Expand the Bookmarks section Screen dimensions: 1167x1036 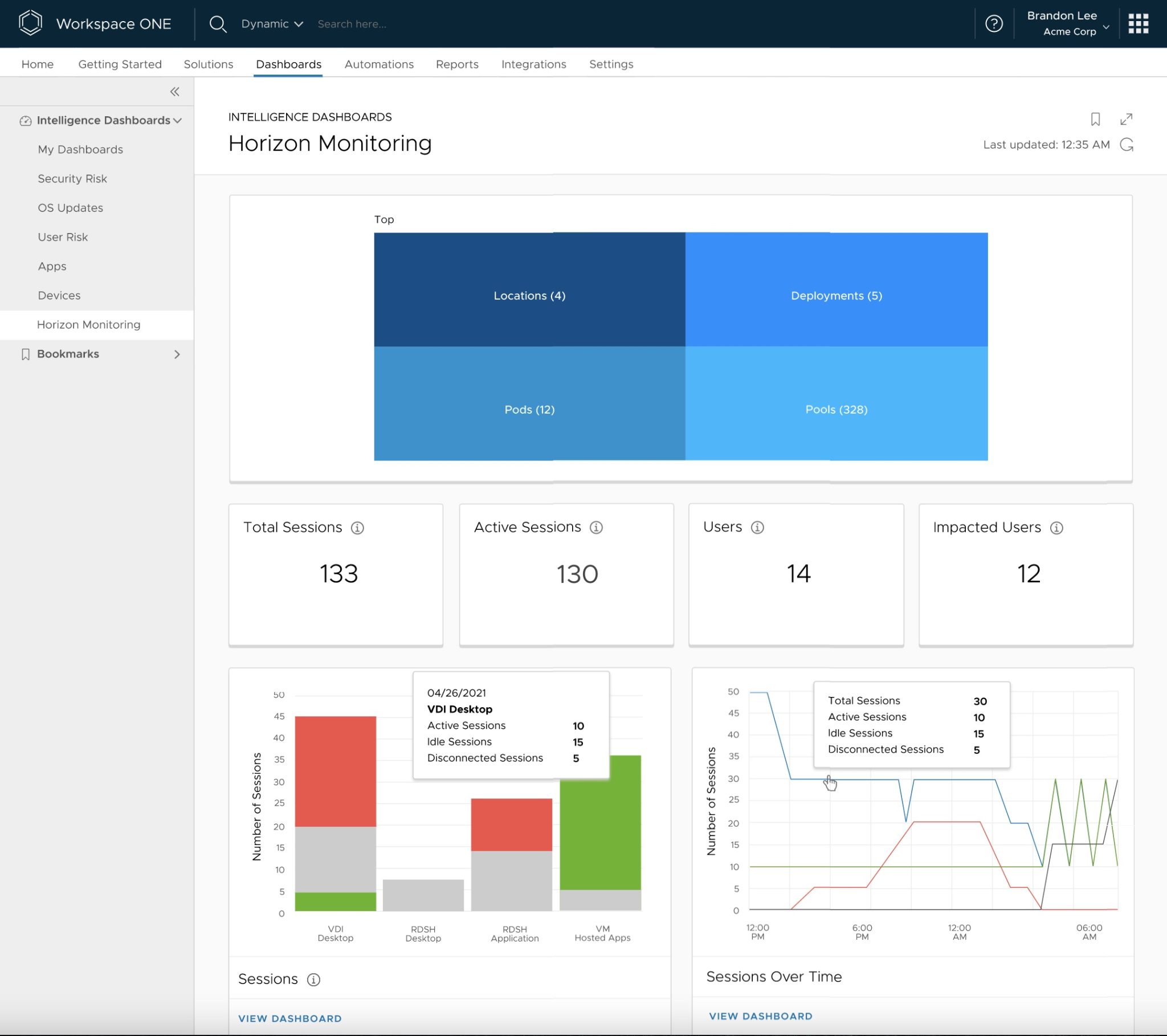coord(178,354)
